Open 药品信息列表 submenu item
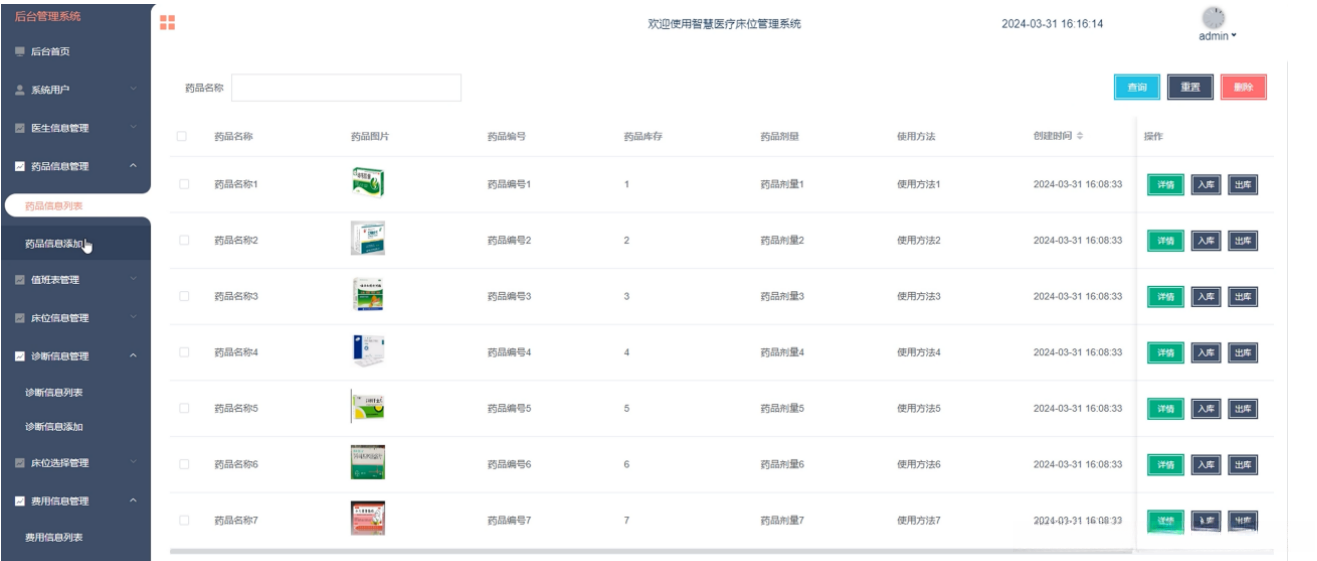This screenshot has width=1317, height=561. (x=76, y=206)
